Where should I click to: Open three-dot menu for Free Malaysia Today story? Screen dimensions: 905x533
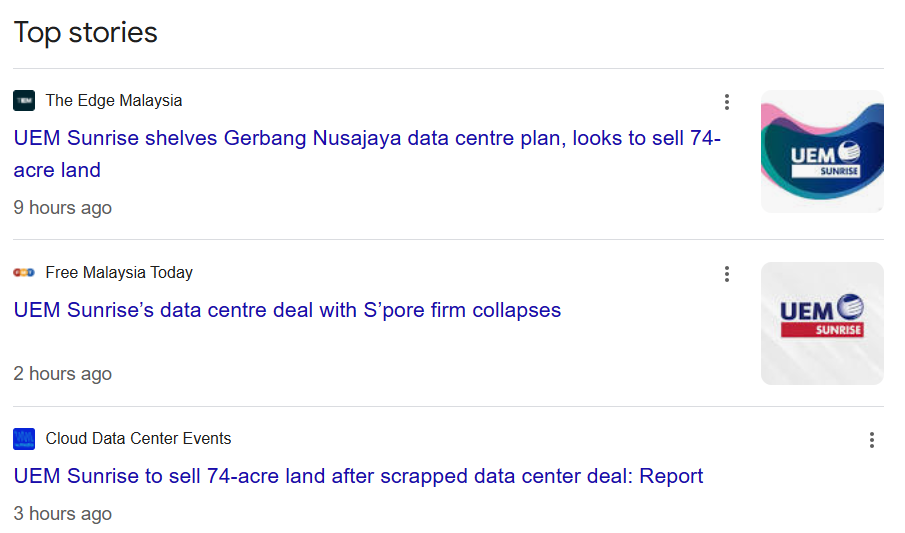tap(727, 274)
